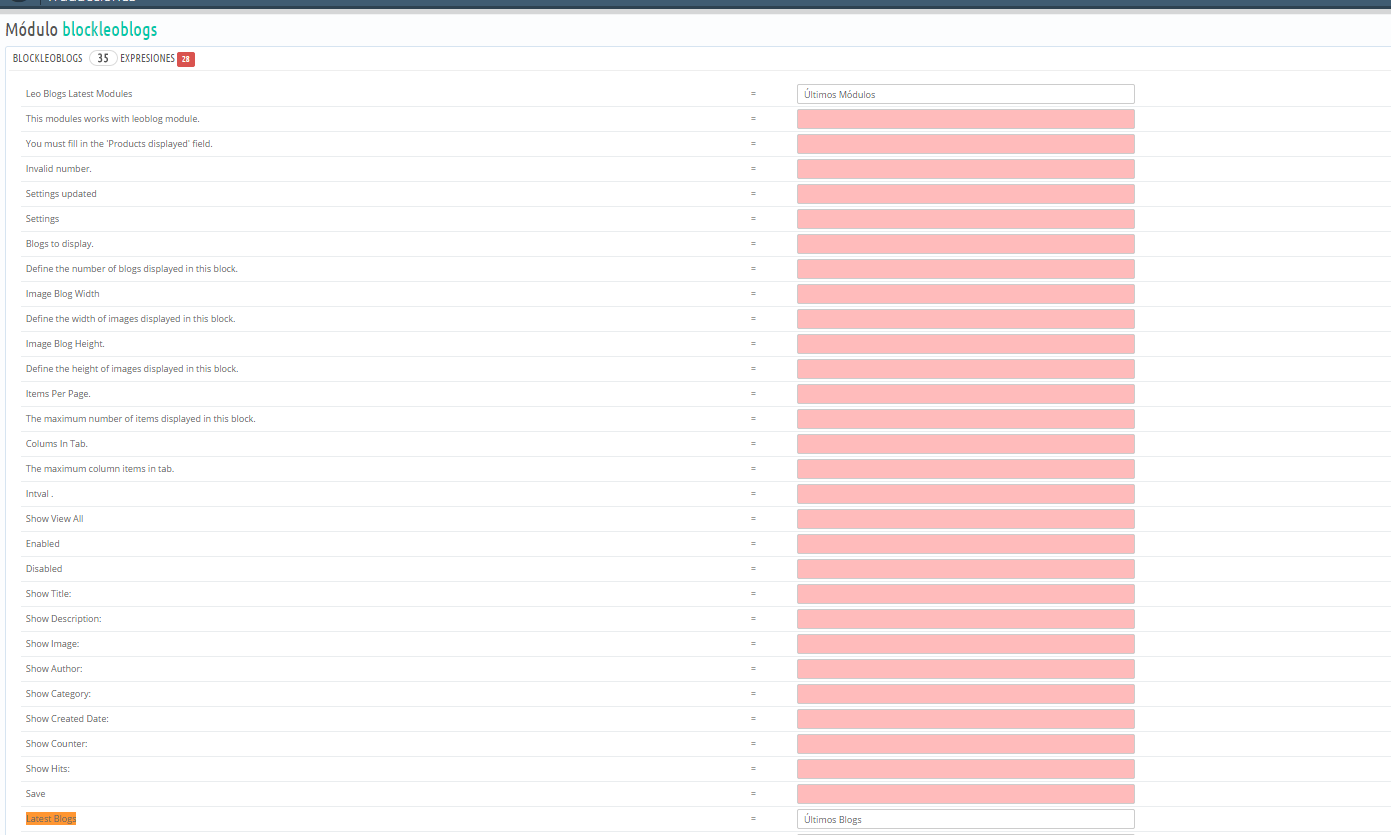
Task: Click 'Show Description:' translation field
Action: point(965,619)
